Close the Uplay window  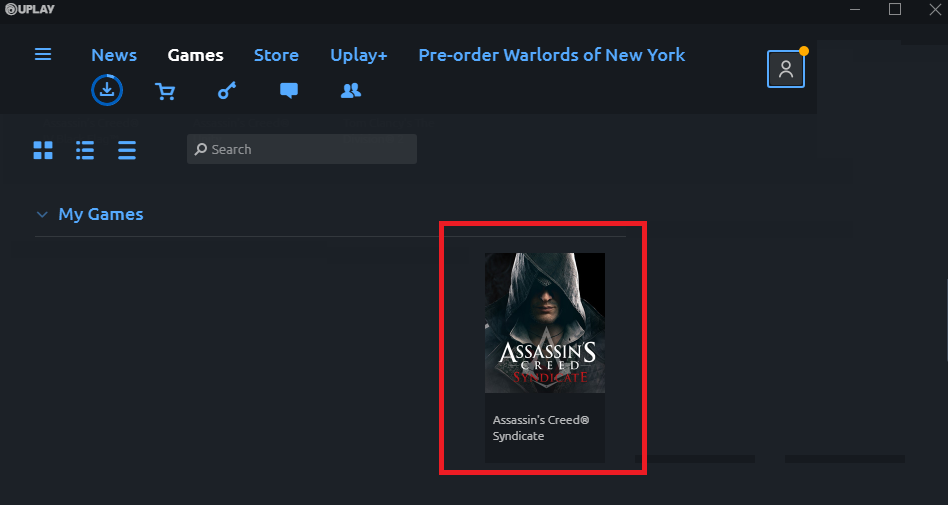(935, 9)
